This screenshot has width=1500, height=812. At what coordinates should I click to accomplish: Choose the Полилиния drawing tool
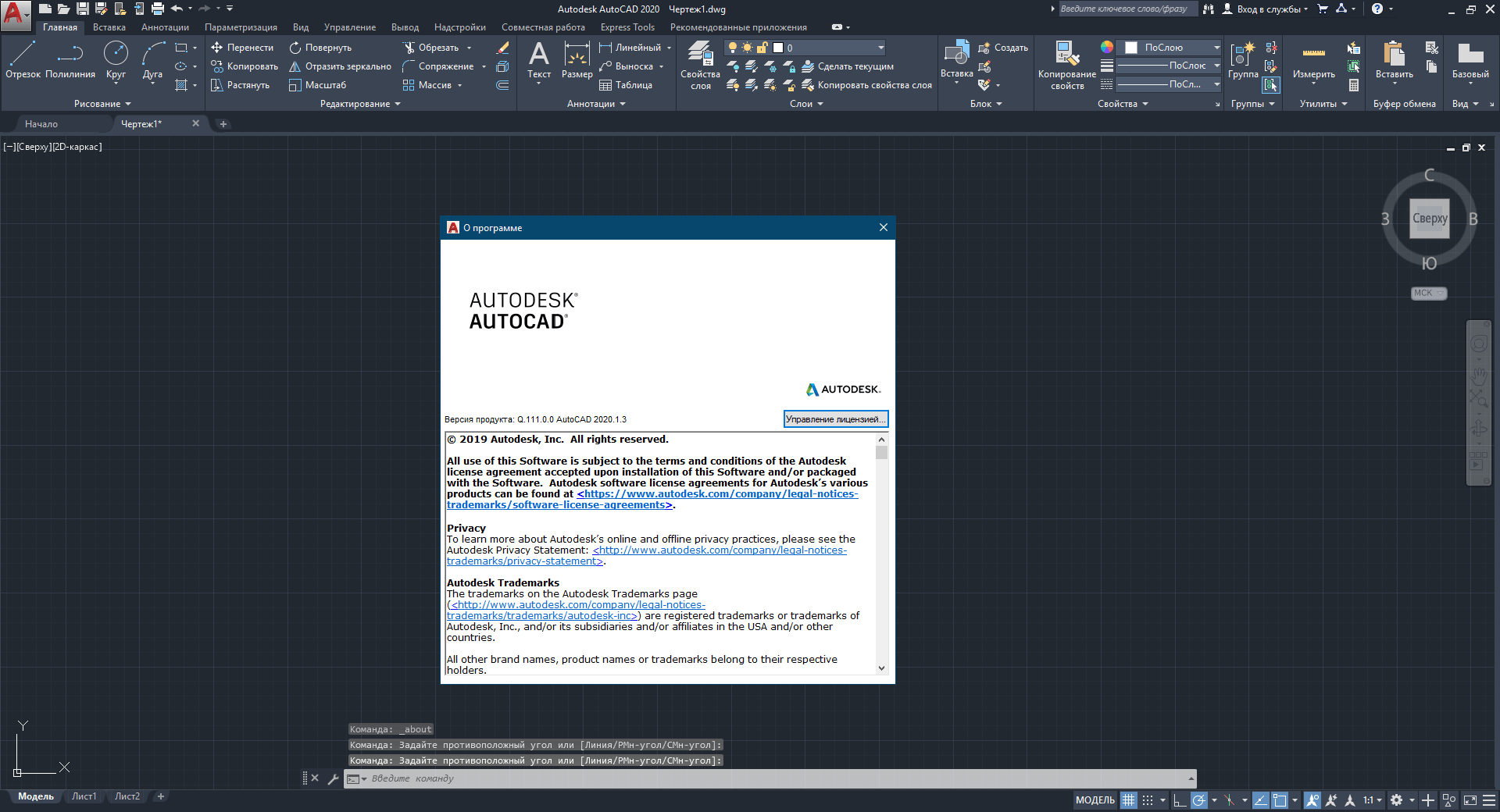70,61
